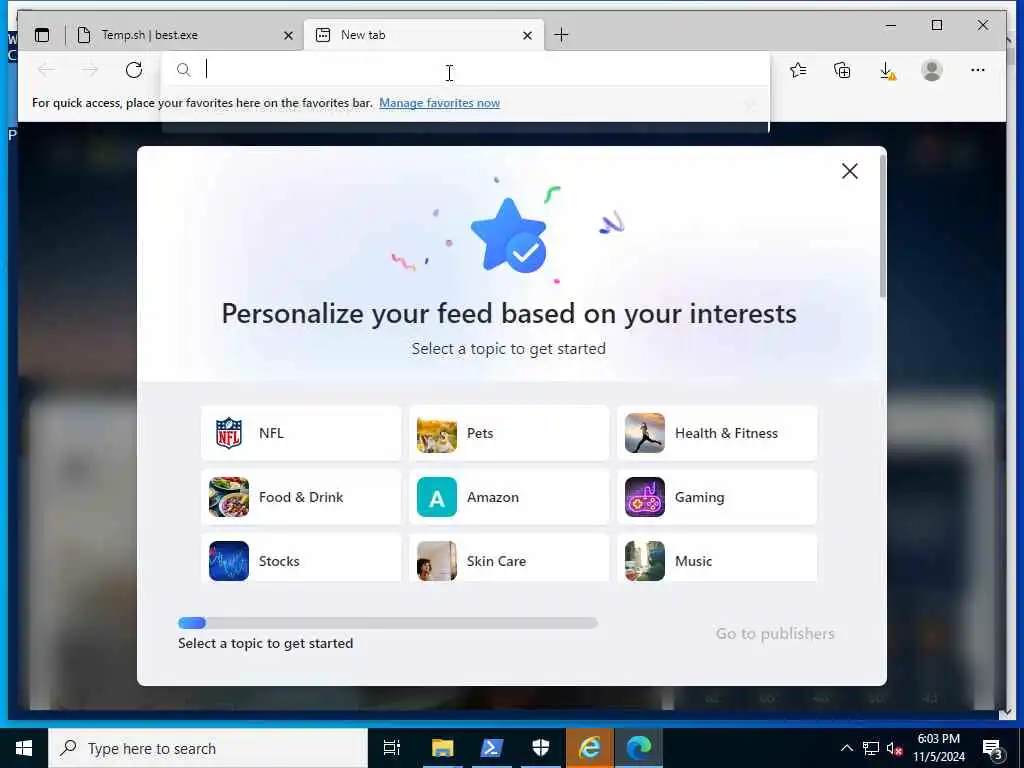Close the personalize feed dialog
Viewport: 1024px width, 768px height.
click(x=850, y=171)
